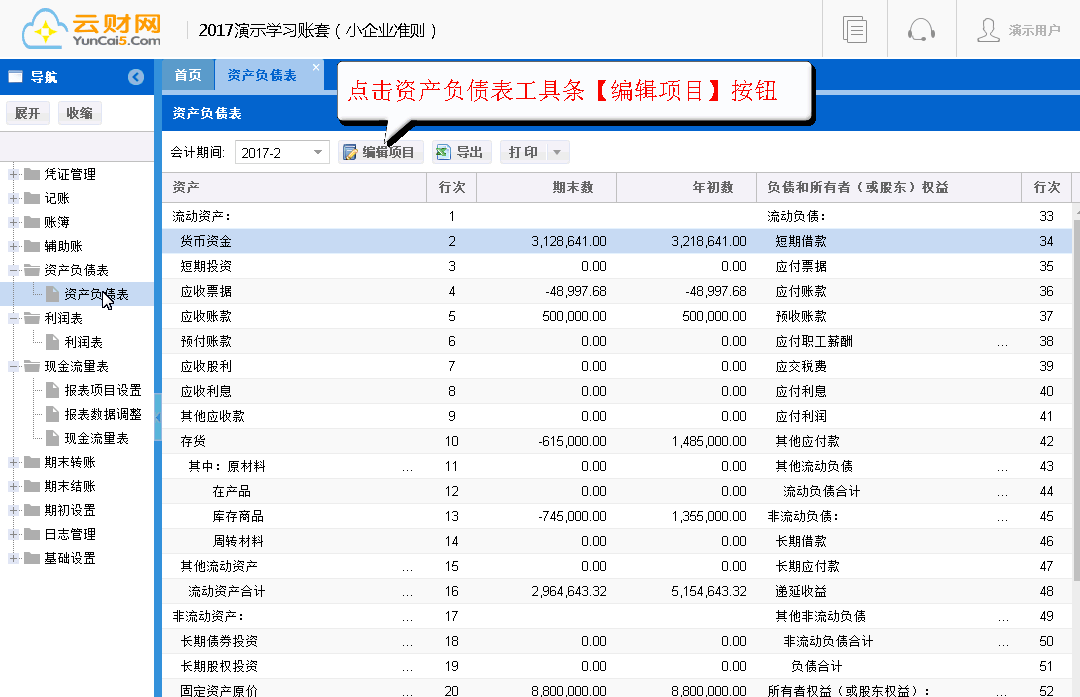
Task: Open the 会计期间 2017-2 dropdown
Action: click(x=318, y=152)
